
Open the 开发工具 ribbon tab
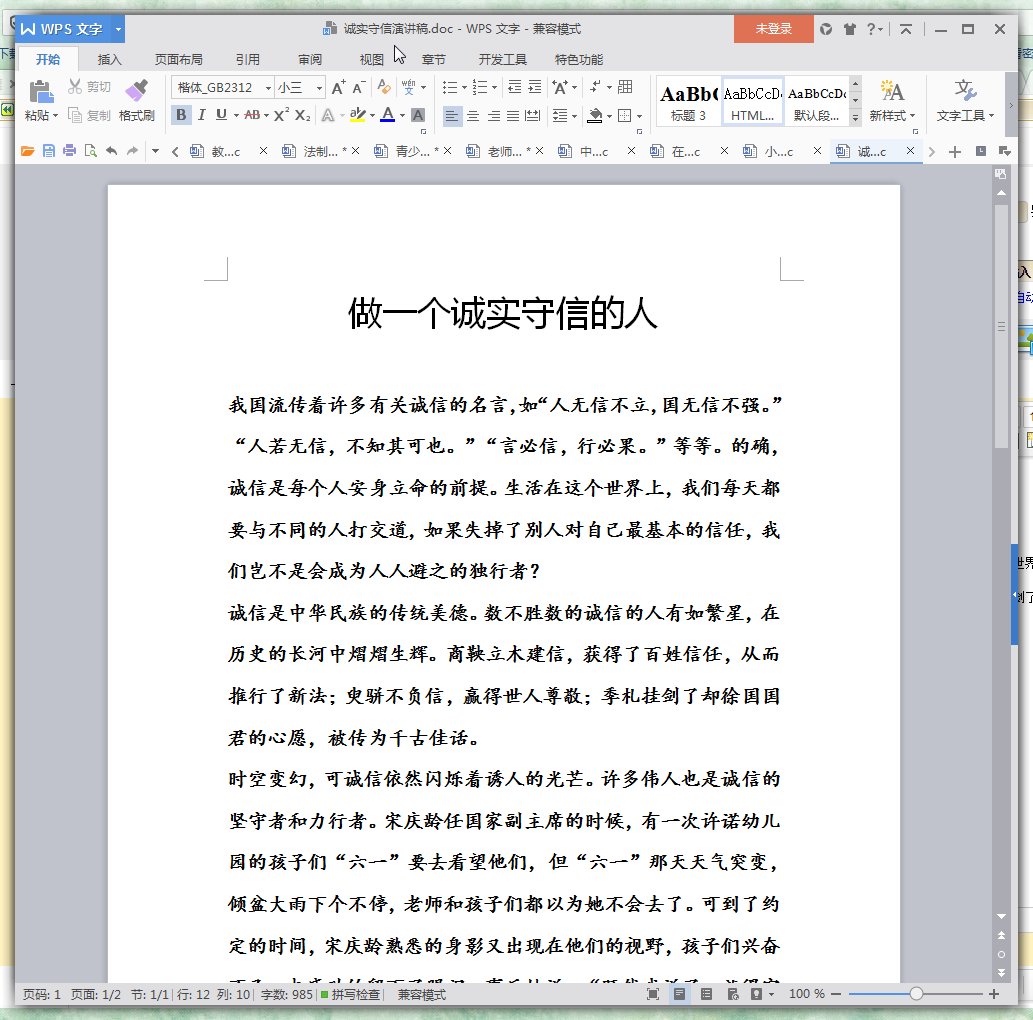503,60
